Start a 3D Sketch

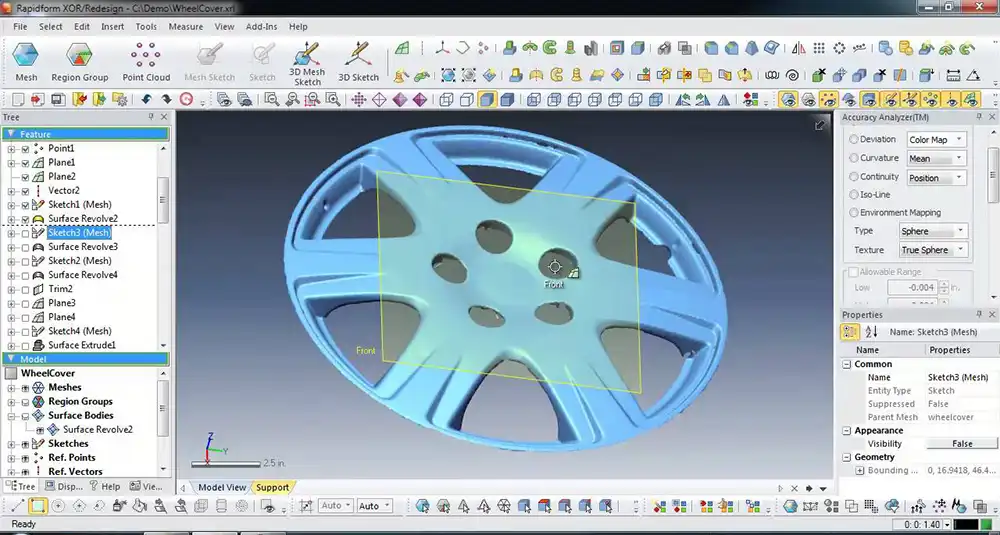tap(358, 62)
